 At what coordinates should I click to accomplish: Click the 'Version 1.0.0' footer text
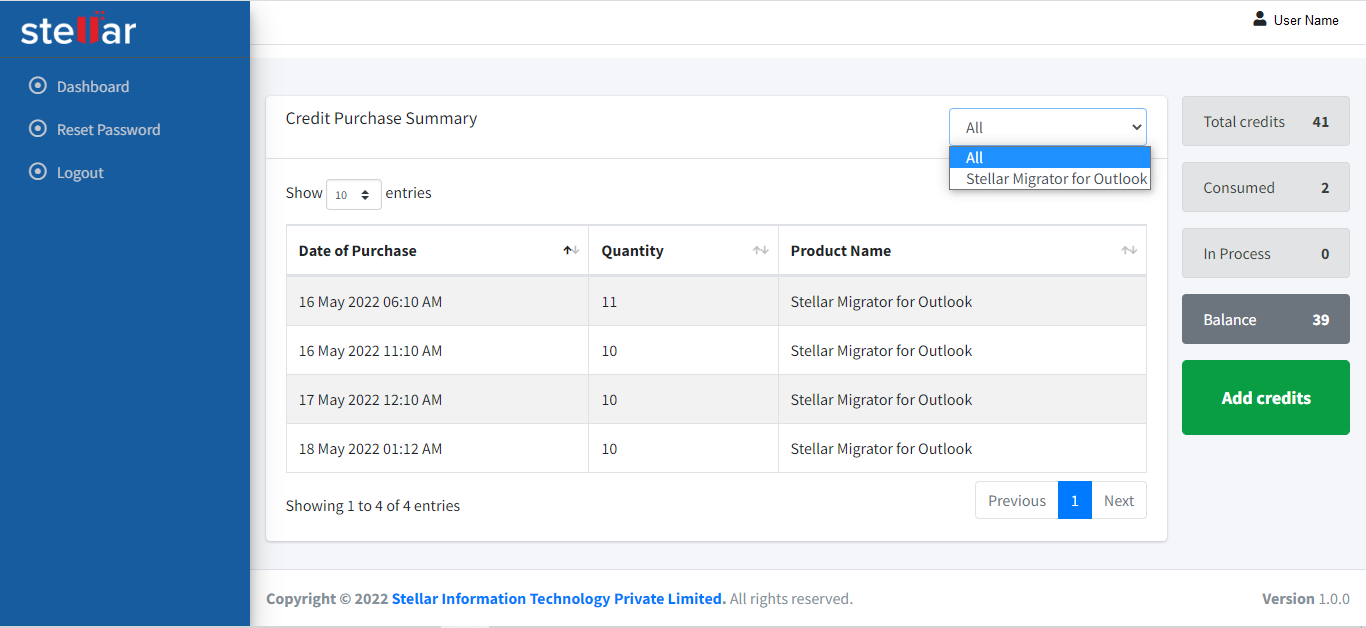(x=1306, y=599)
